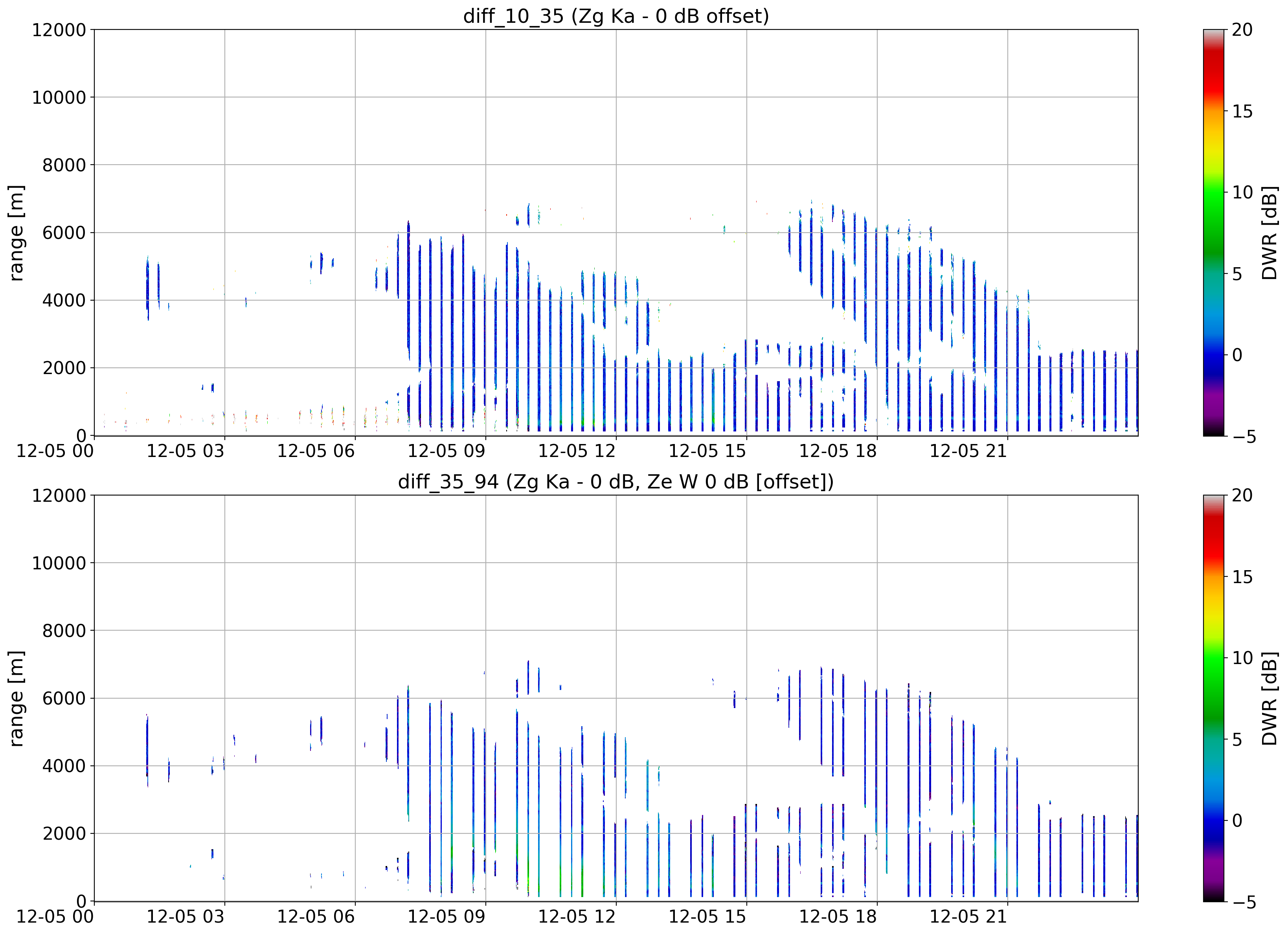Click the '12-05 21' x-tick label under the diff_10_35 plot

968,451
